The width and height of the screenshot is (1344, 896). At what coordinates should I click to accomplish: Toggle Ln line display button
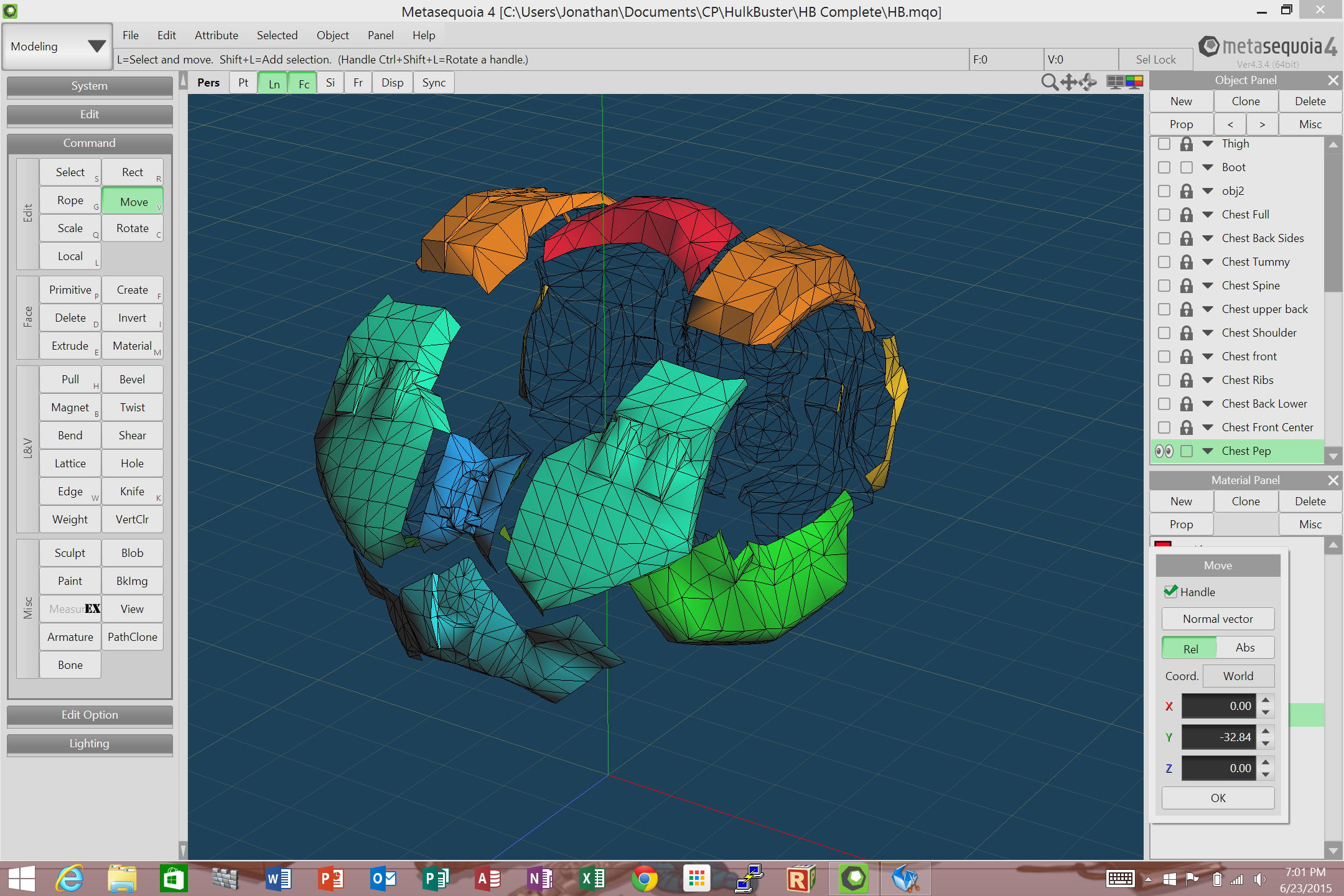(274, 83)
